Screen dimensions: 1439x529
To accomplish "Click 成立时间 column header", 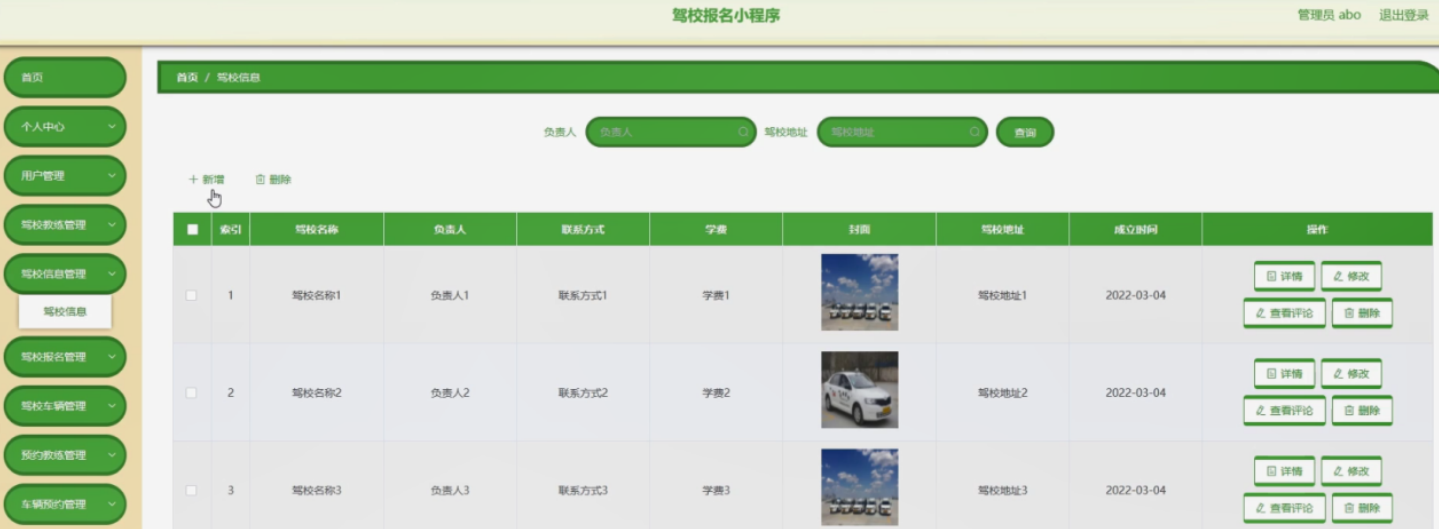I will click(x=1135, y=230).
